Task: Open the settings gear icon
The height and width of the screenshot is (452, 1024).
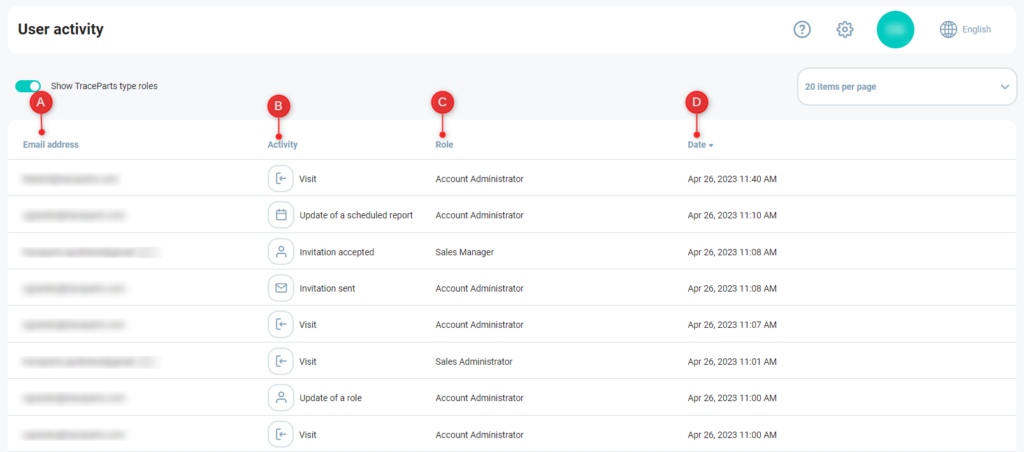Action: [x=845, y=29]
